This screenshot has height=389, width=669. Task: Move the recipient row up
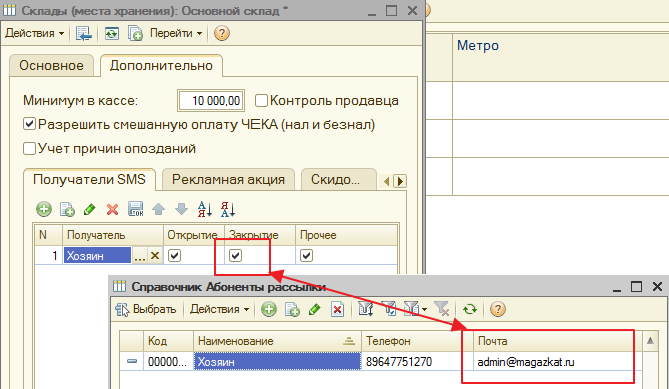coord(158,209)
